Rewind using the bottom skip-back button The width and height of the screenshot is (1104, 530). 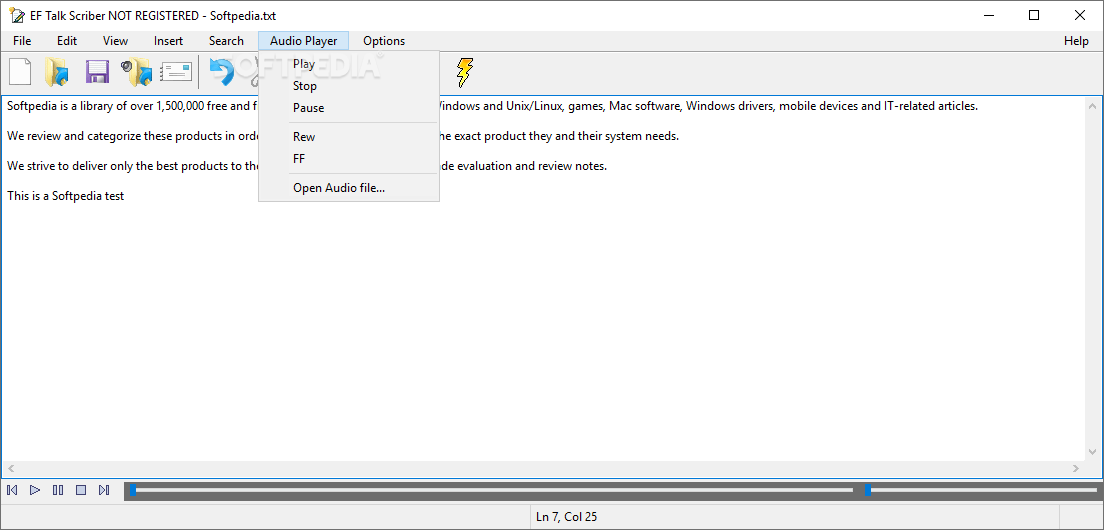[x=12, y=490]
